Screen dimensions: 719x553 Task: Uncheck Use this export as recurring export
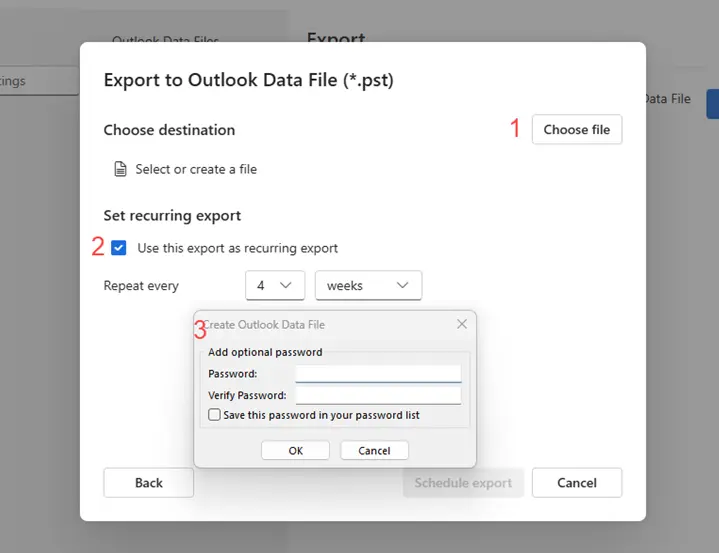tap(119, 248)
